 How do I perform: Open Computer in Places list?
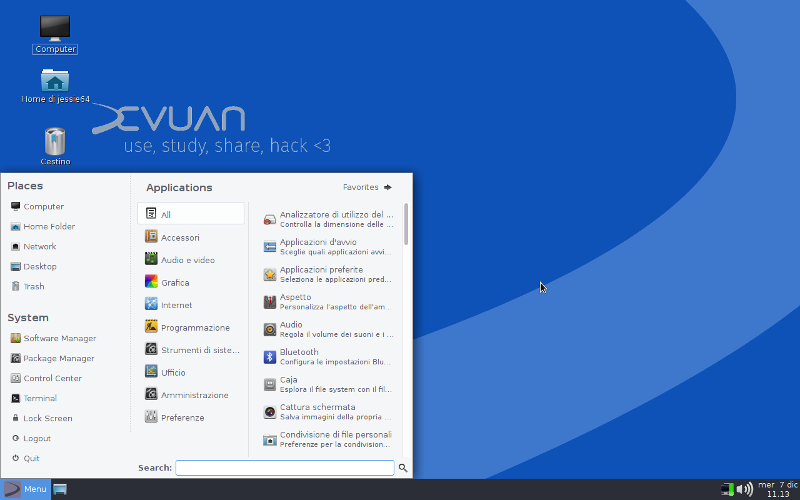pyautogui.click(x=37, y=206)
